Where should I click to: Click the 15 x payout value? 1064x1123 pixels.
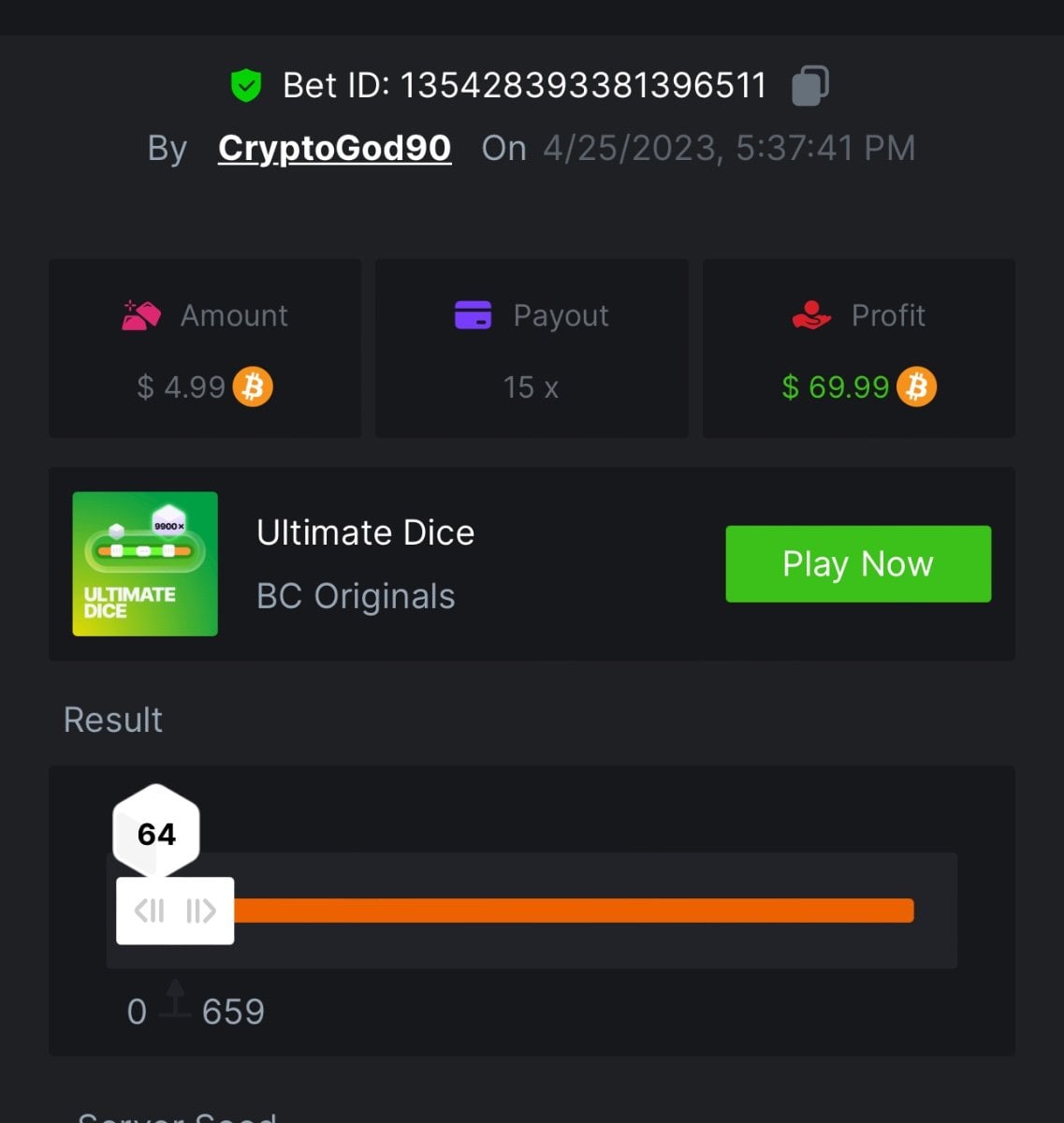(x=531, y=387)
